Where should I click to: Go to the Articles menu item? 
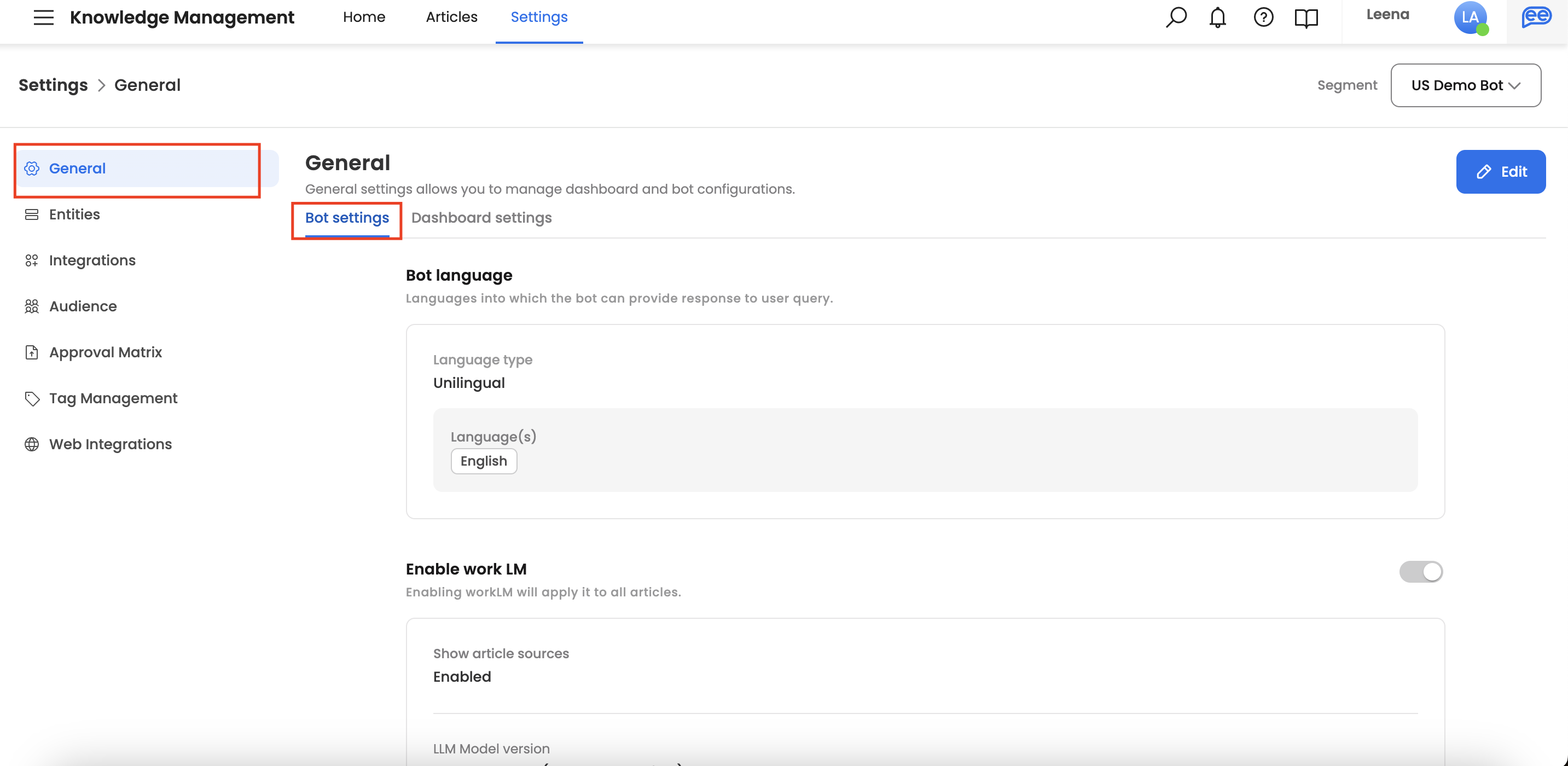click(451, 17)
